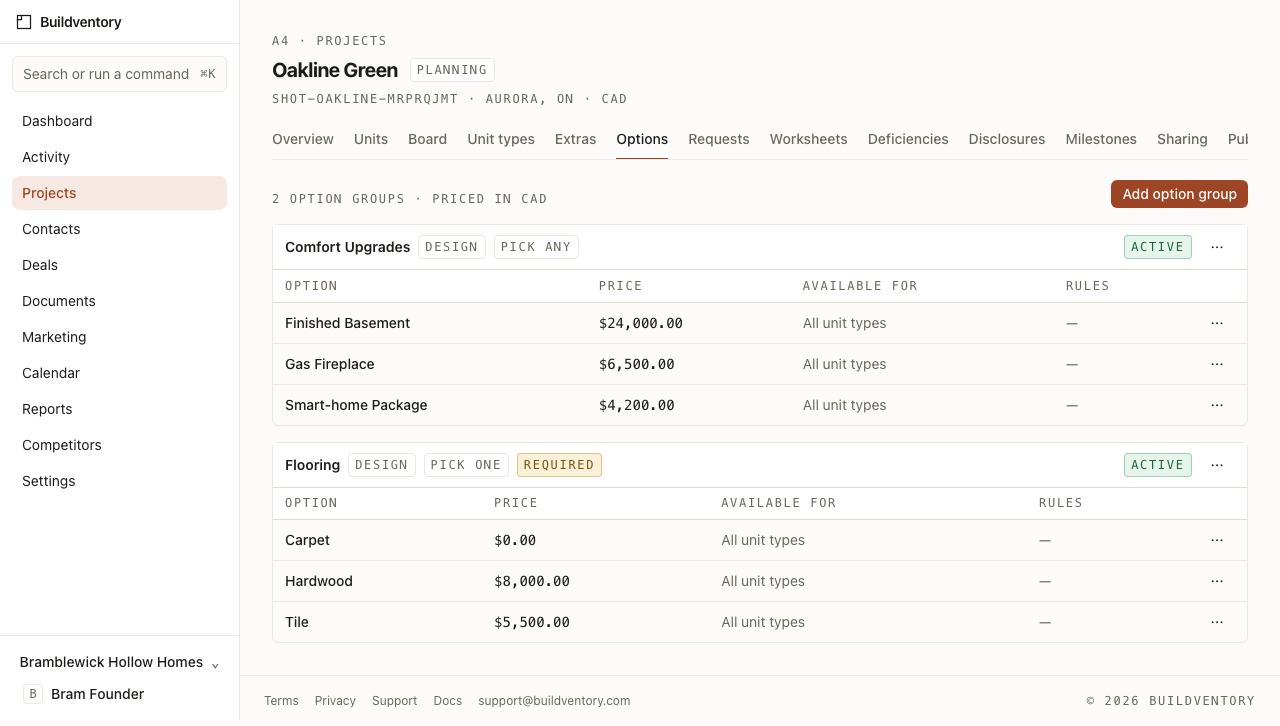Image resolution: width=1280 pixels, height=726 pixels.
Task: Go to Dashboard in the sidebar
Action: (x=119, y=121)
